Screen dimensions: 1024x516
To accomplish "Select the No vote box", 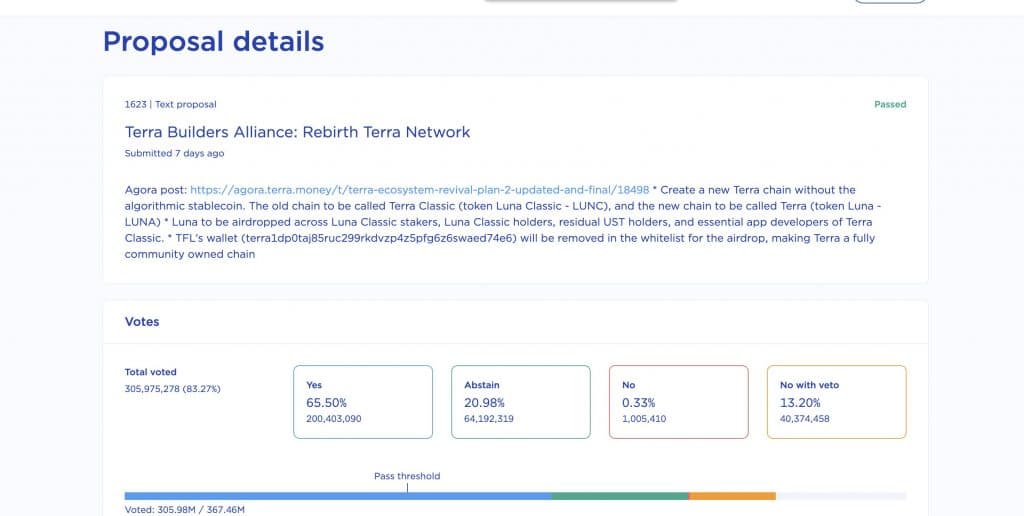I will pos(679,401).
